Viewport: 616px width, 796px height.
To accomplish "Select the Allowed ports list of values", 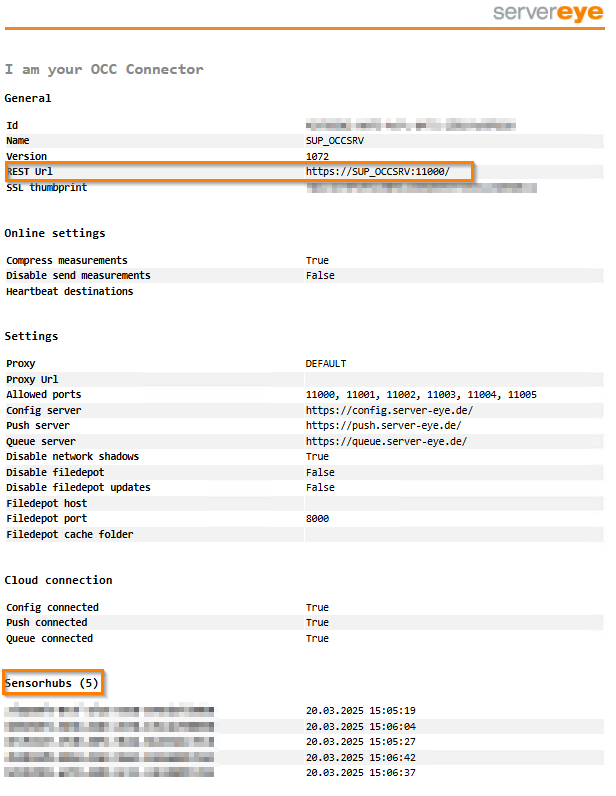I will (421, 394).
